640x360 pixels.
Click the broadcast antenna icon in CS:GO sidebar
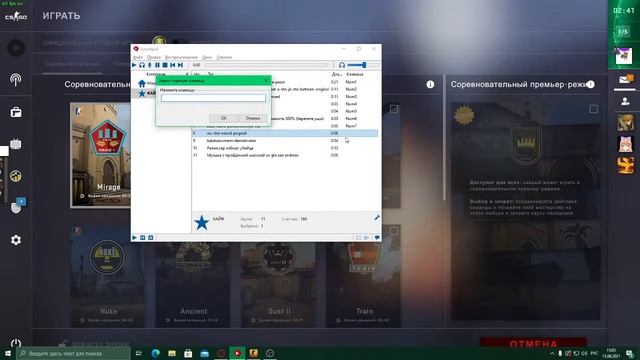pos(16,79)
